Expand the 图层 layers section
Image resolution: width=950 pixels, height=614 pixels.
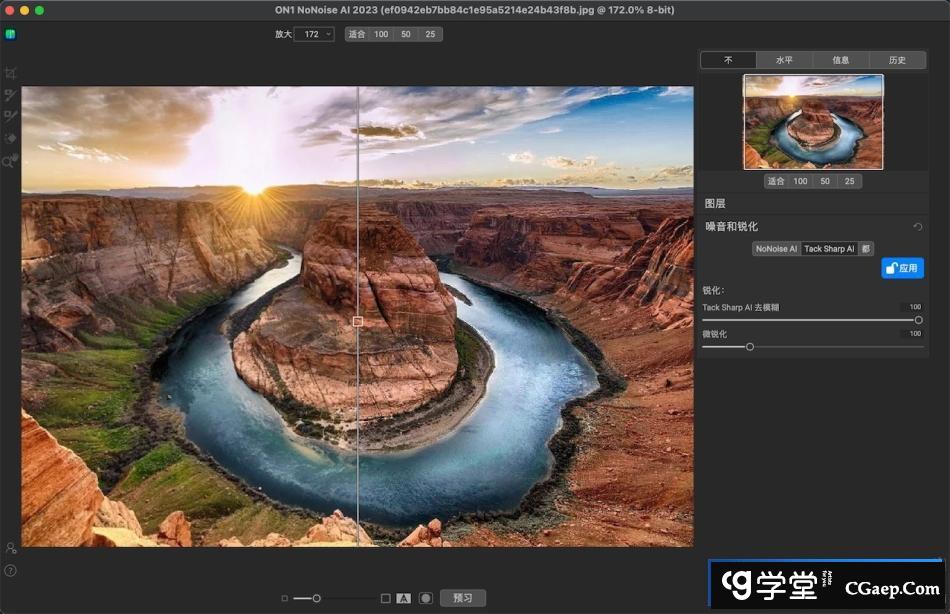click(715, 203)
